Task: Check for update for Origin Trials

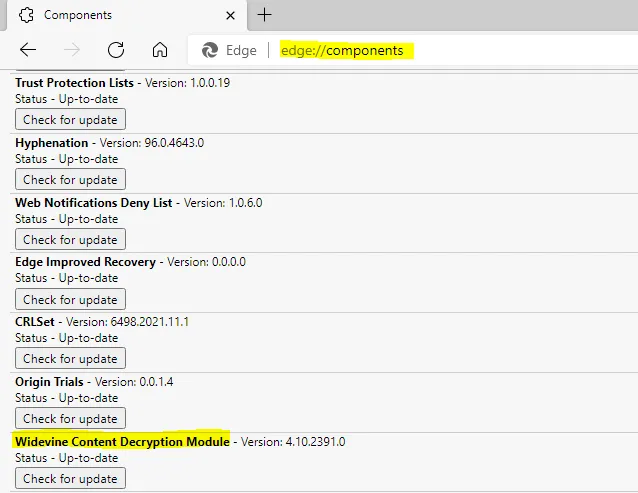Action: [70, 418]
